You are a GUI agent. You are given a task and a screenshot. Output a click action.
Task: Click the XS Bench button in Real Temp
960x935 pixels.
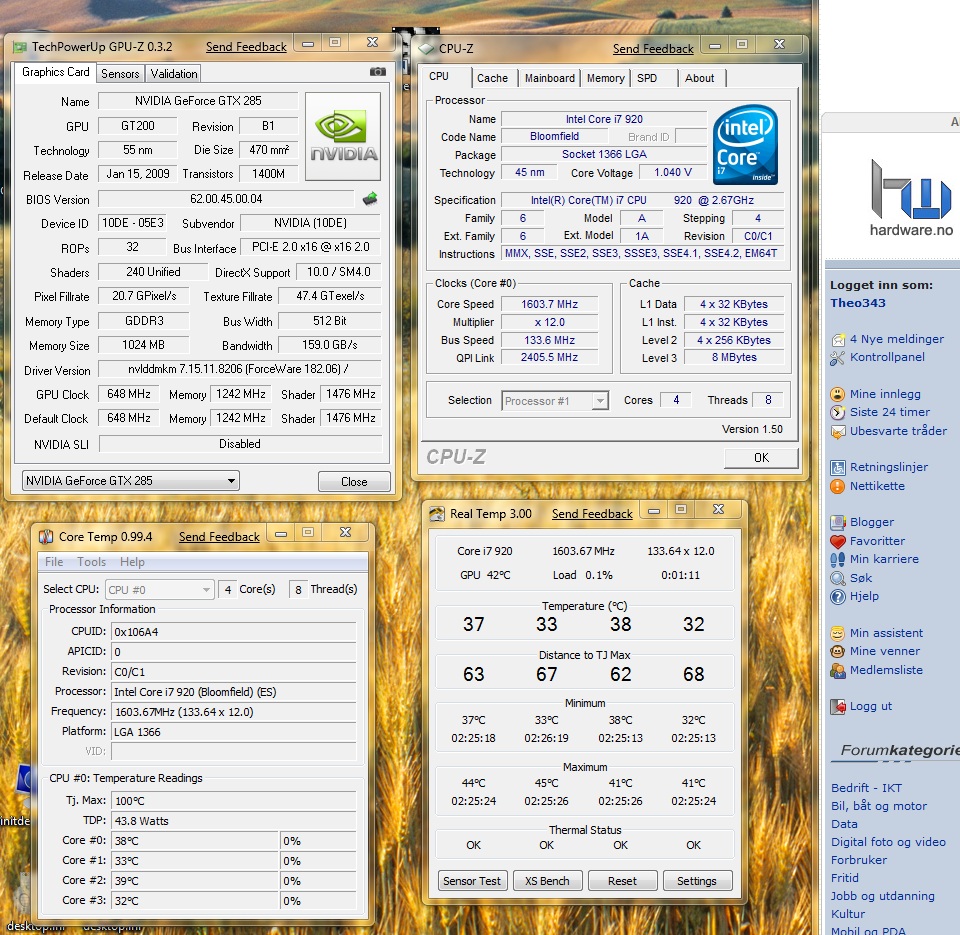(547, 881)
